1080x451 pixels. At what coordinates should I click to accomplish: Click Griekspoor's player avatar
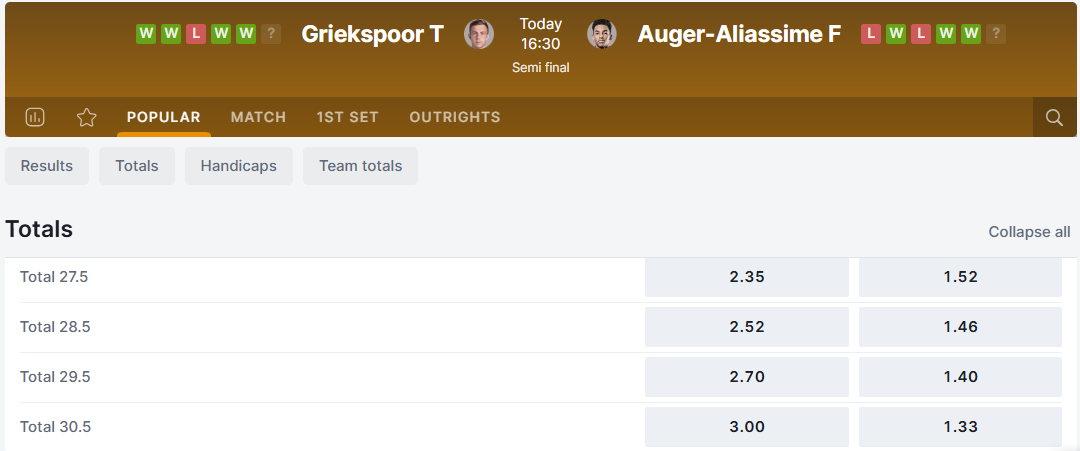[479, 34]
